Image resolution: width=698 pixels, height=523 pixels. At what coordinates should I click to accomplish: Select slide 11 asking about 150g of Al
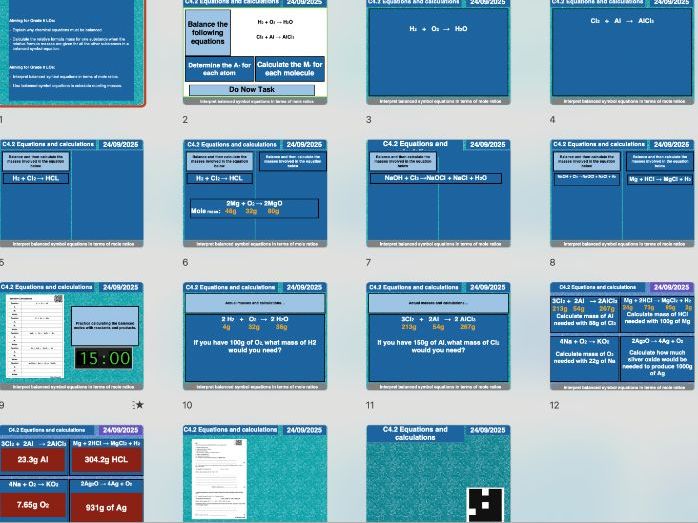(438, 336)
